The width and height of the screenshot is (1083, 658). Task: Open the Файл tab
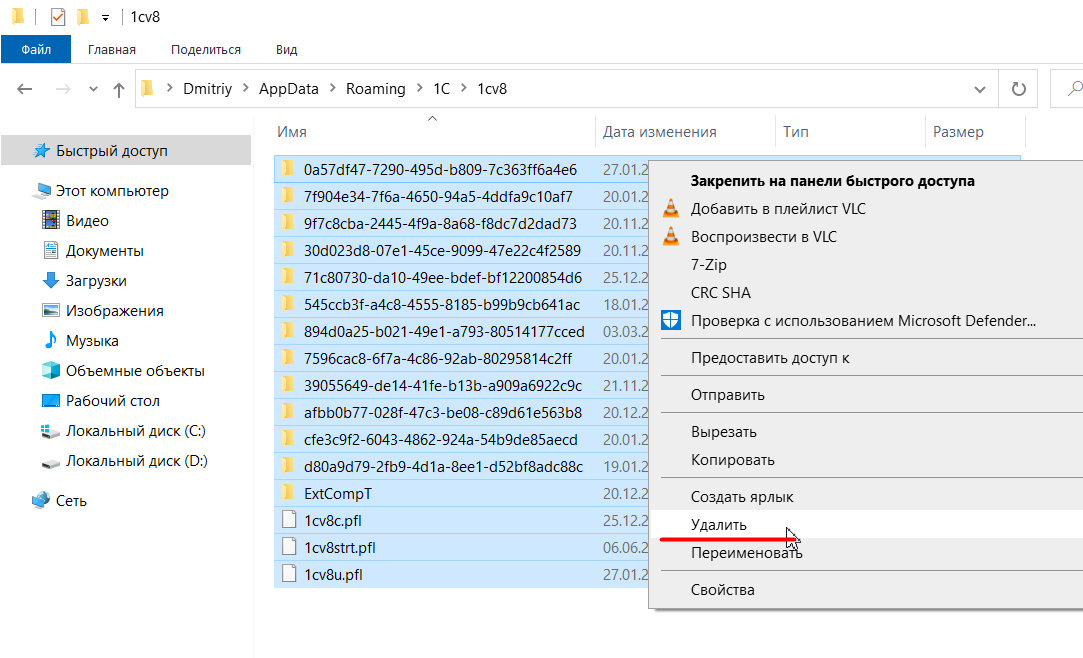[36, 50]
